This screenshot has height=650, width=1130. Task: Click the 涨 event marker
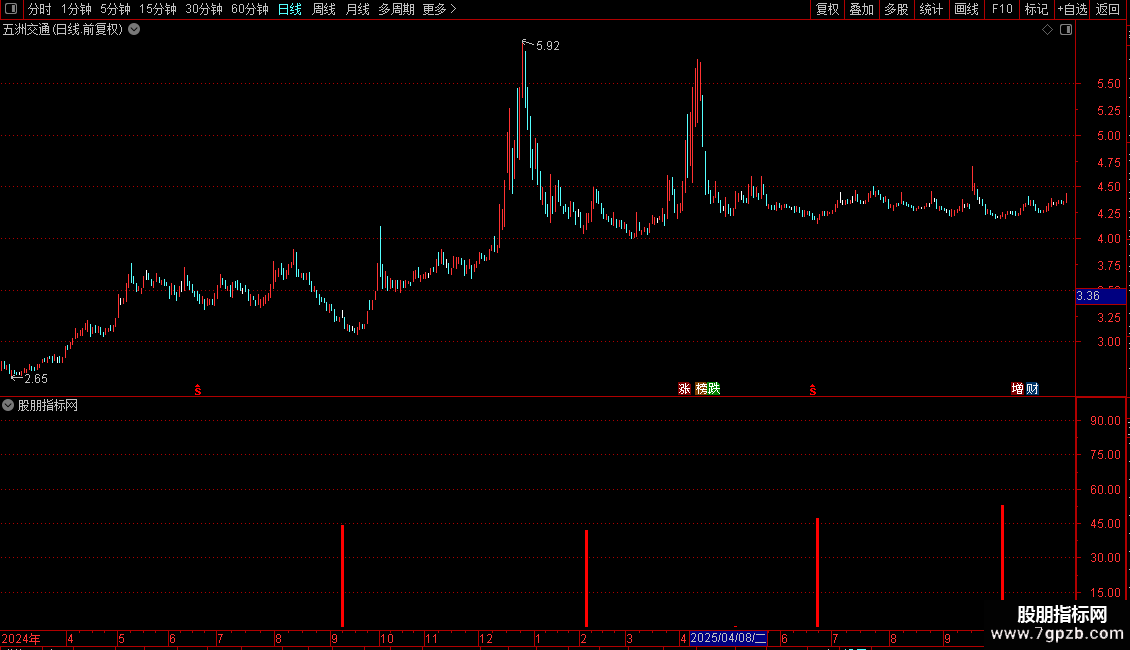click(684, 388)
